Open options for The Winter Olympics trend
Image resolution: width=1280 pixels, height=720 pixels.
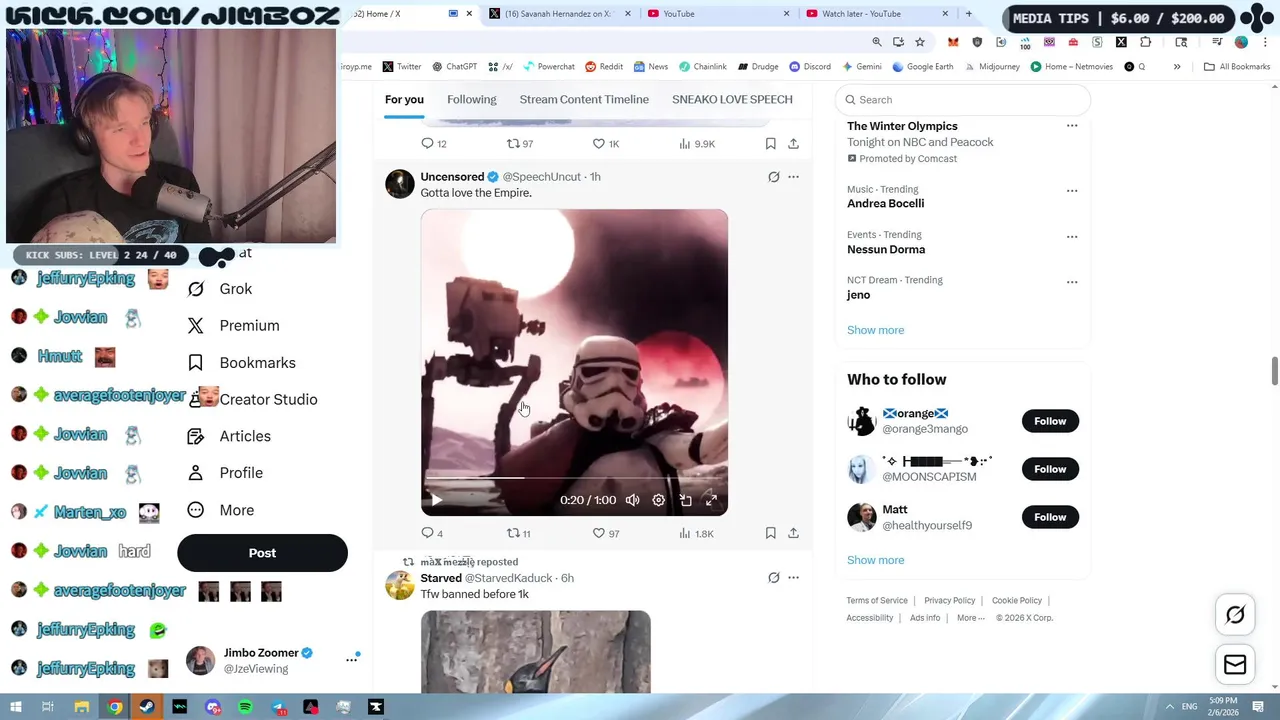pos(1072,126)
